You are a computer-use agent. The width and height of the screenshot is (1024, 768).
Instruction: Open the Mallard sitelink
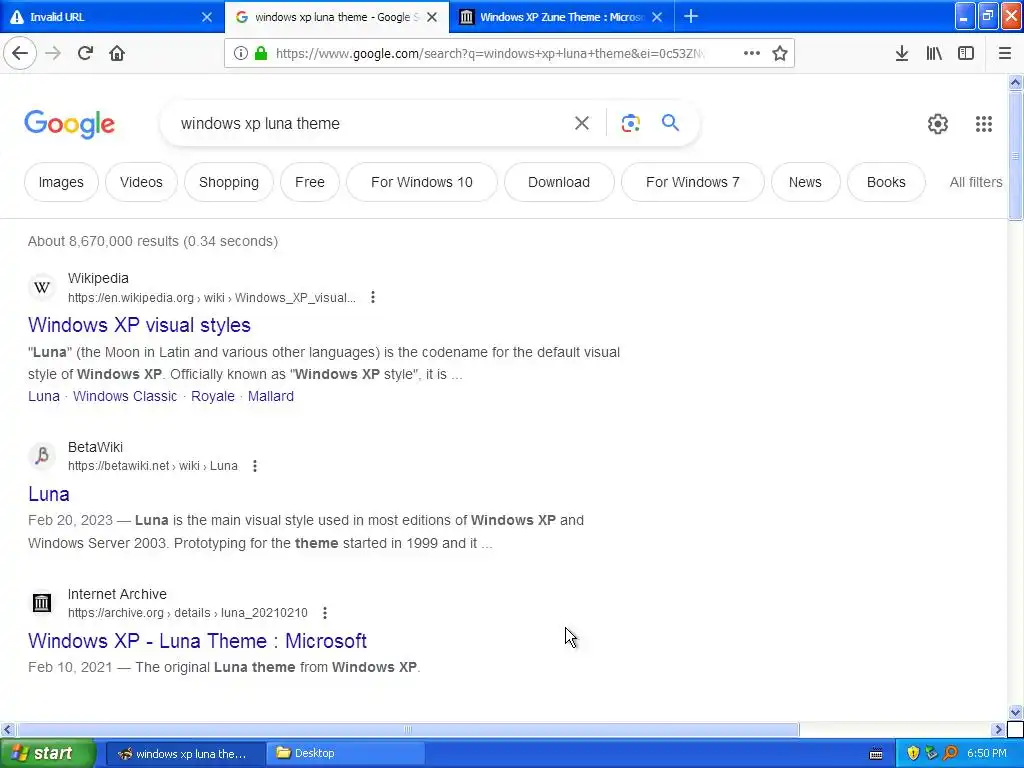click(x=270, y=396)
